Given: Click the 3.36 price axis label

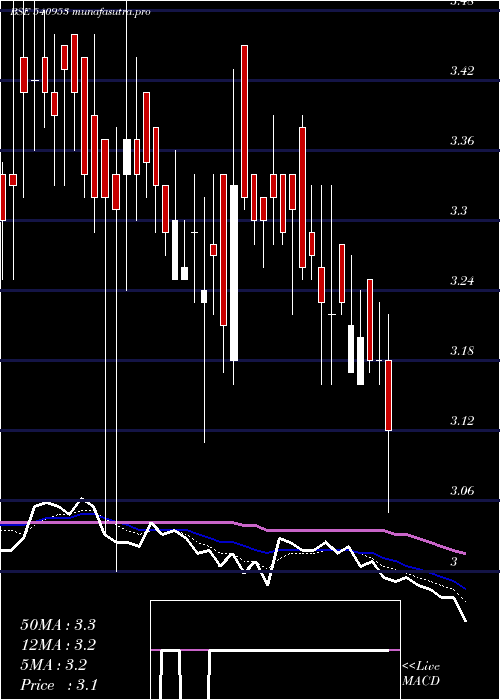Looking at the screenshot, I should (462, 141).
